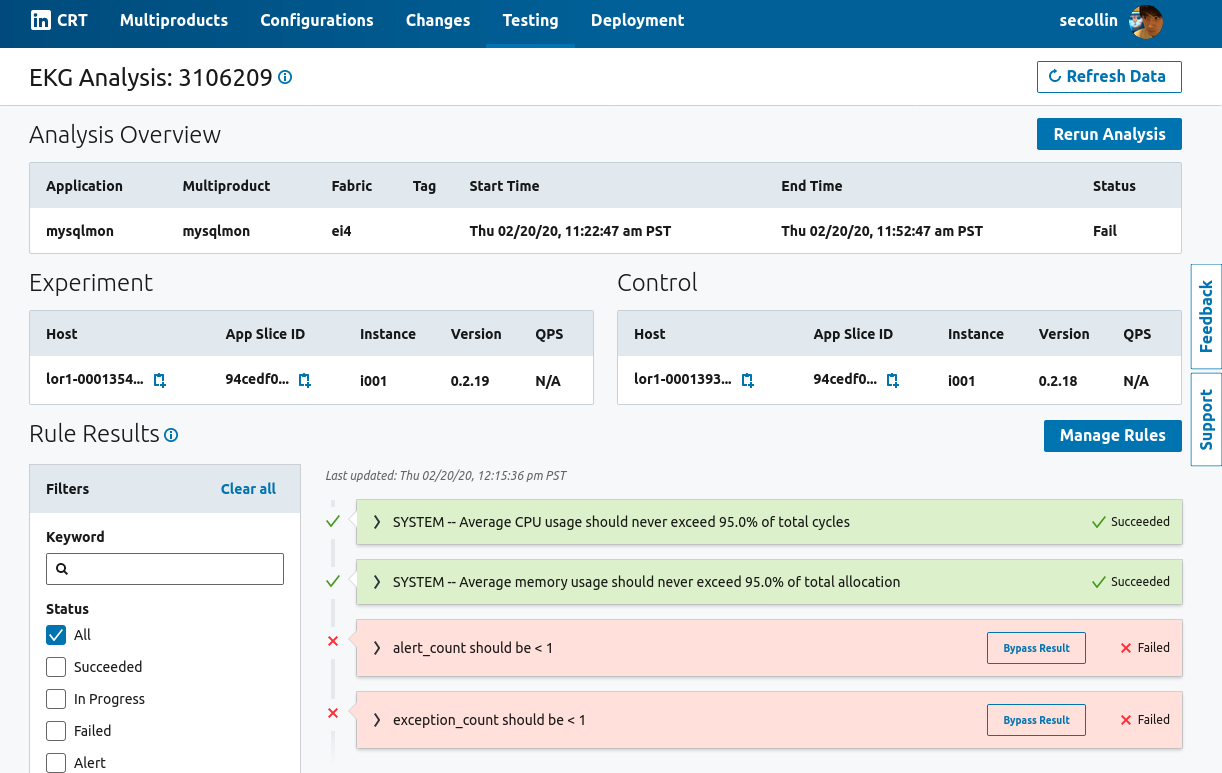Copy the Control App Slice ID
Screen dimensions: 1222x773
click(x=893, y=381)
